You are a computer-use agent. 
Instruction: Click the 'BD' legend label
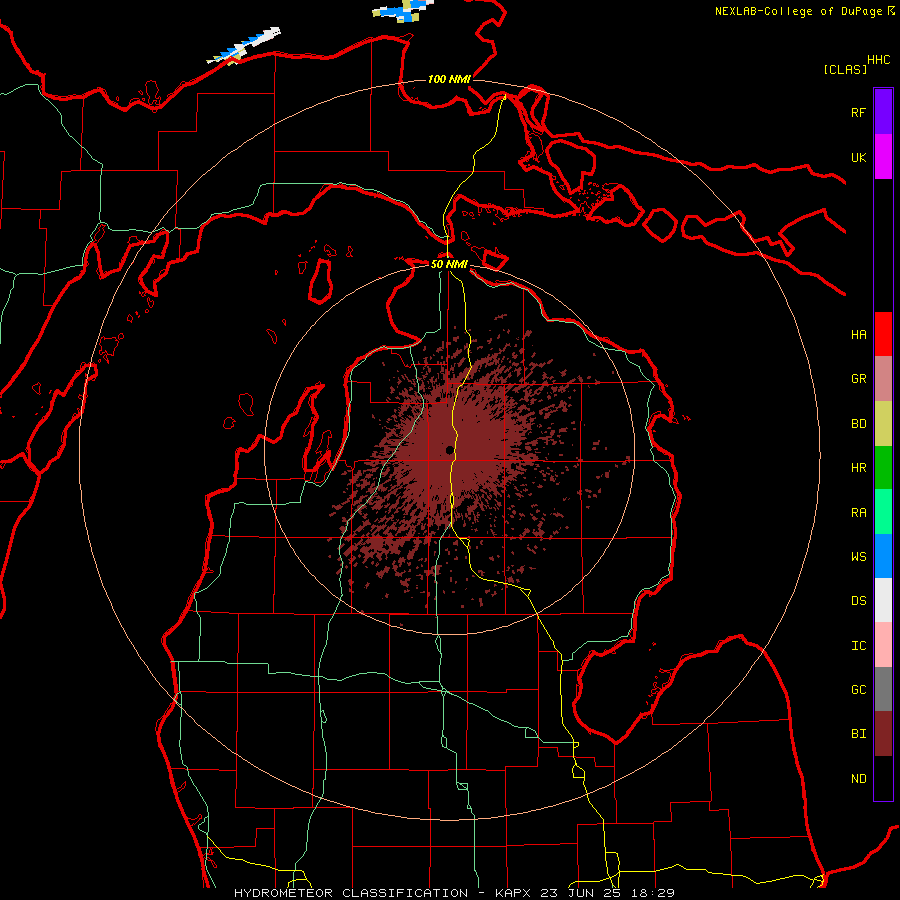pyautogui.click(x=858, y=424)
